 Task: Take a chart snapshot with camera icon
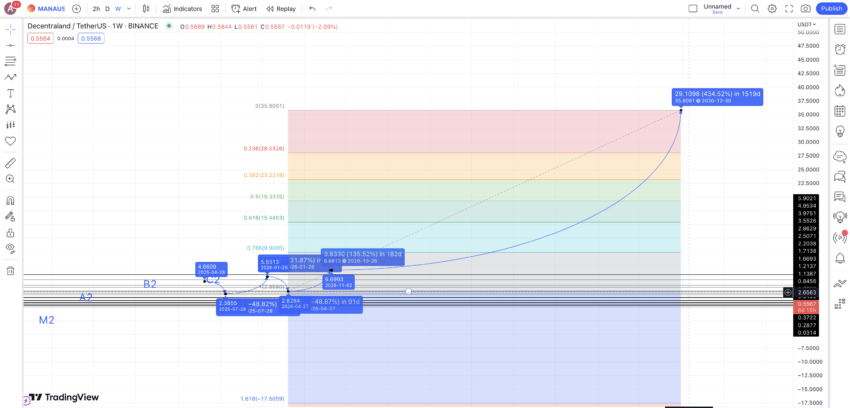click(806, 8)
